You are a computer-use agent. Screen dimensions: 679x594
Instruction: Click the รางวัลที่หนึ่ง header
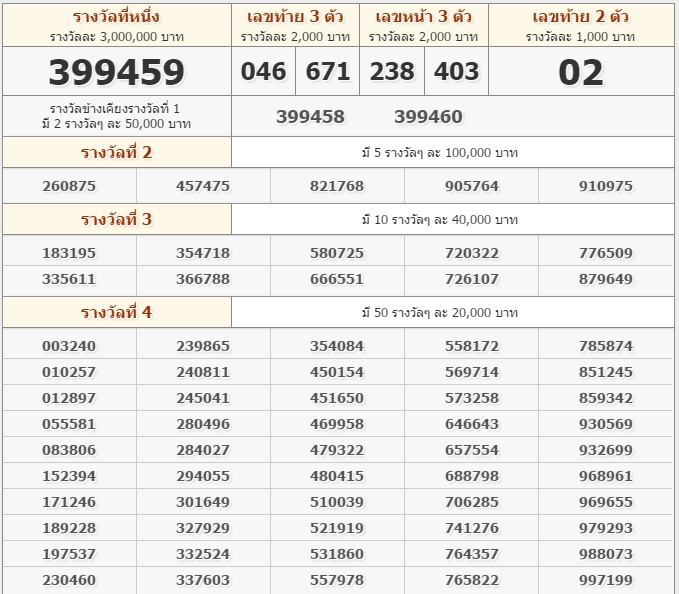[116, 17]
